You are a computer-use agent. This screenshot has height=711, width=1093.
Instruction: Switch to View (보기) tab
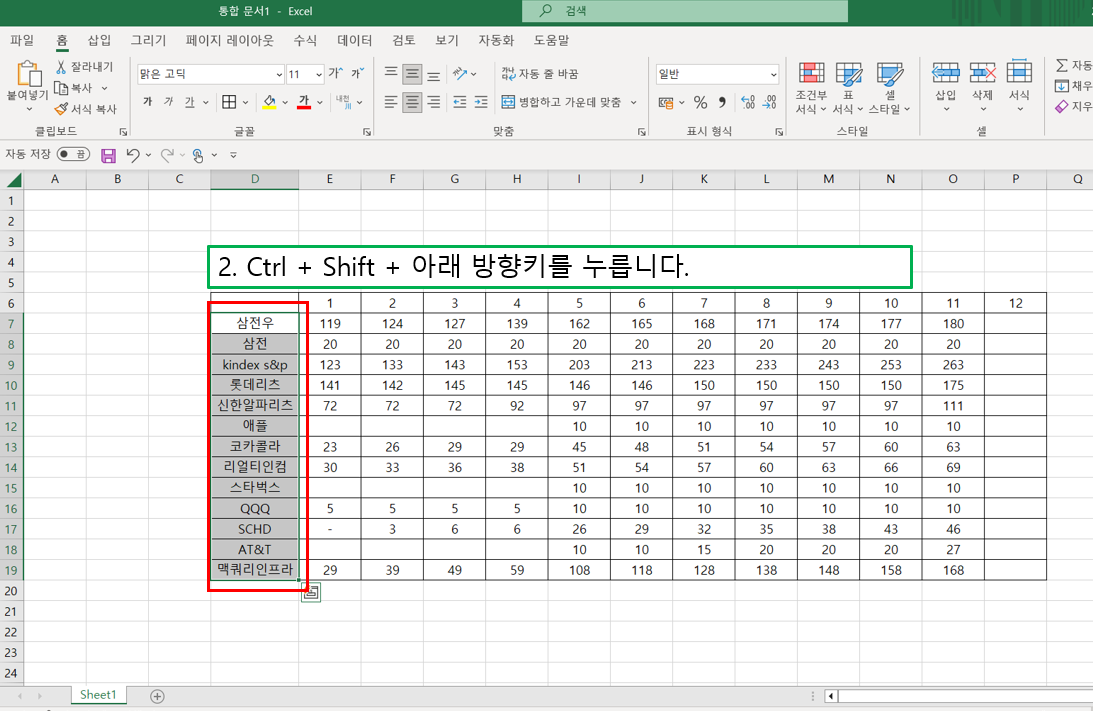pos(446,40)
